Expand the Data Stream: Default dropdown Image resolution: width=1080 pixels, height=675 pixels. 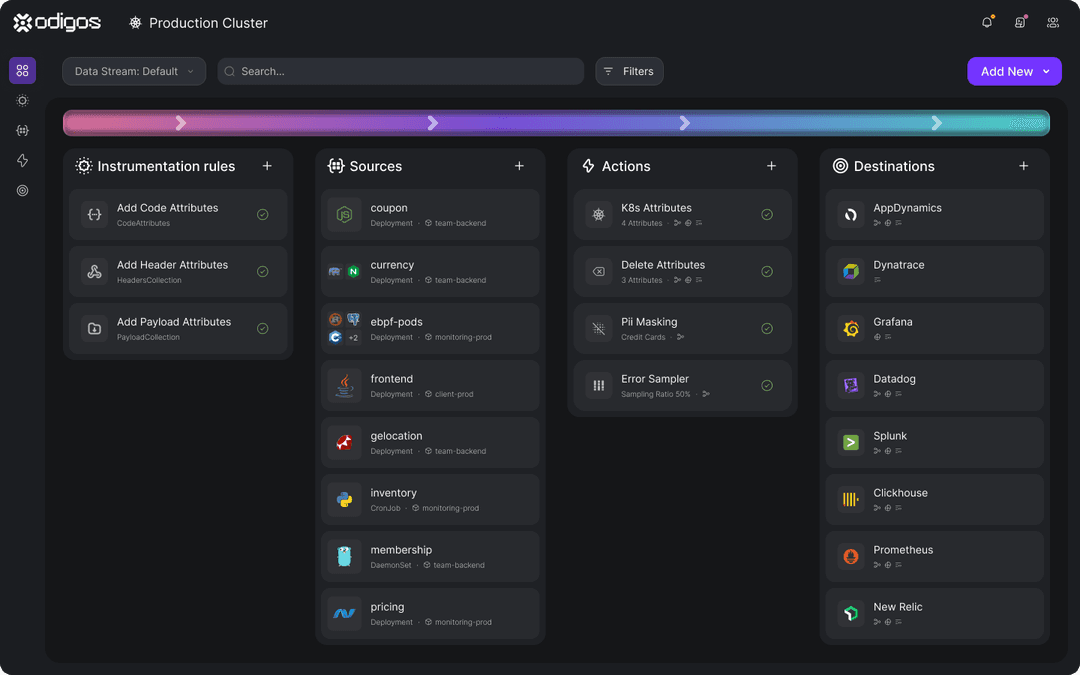(134, 71)
